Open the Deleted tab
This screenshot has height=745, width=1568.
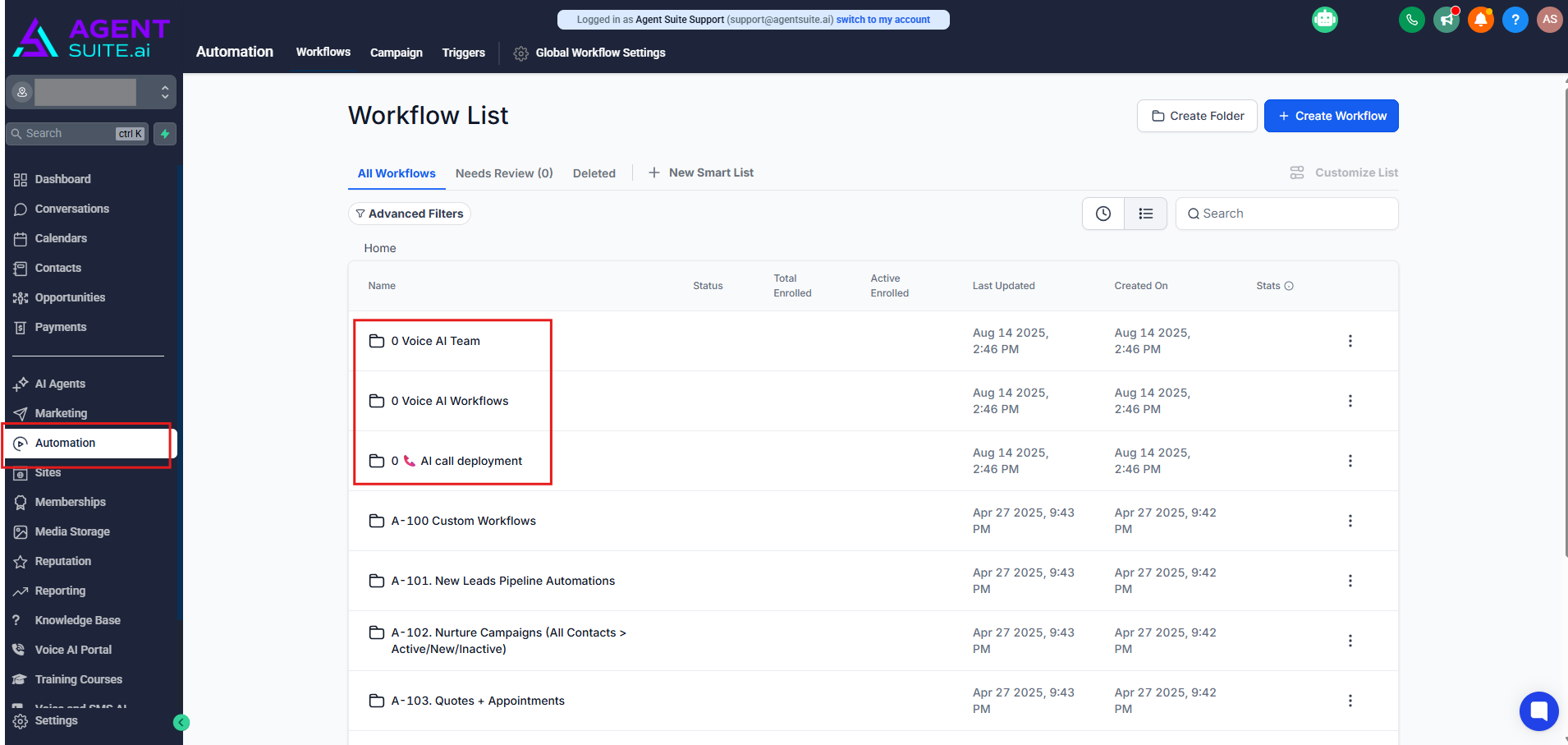coord(594,173)
